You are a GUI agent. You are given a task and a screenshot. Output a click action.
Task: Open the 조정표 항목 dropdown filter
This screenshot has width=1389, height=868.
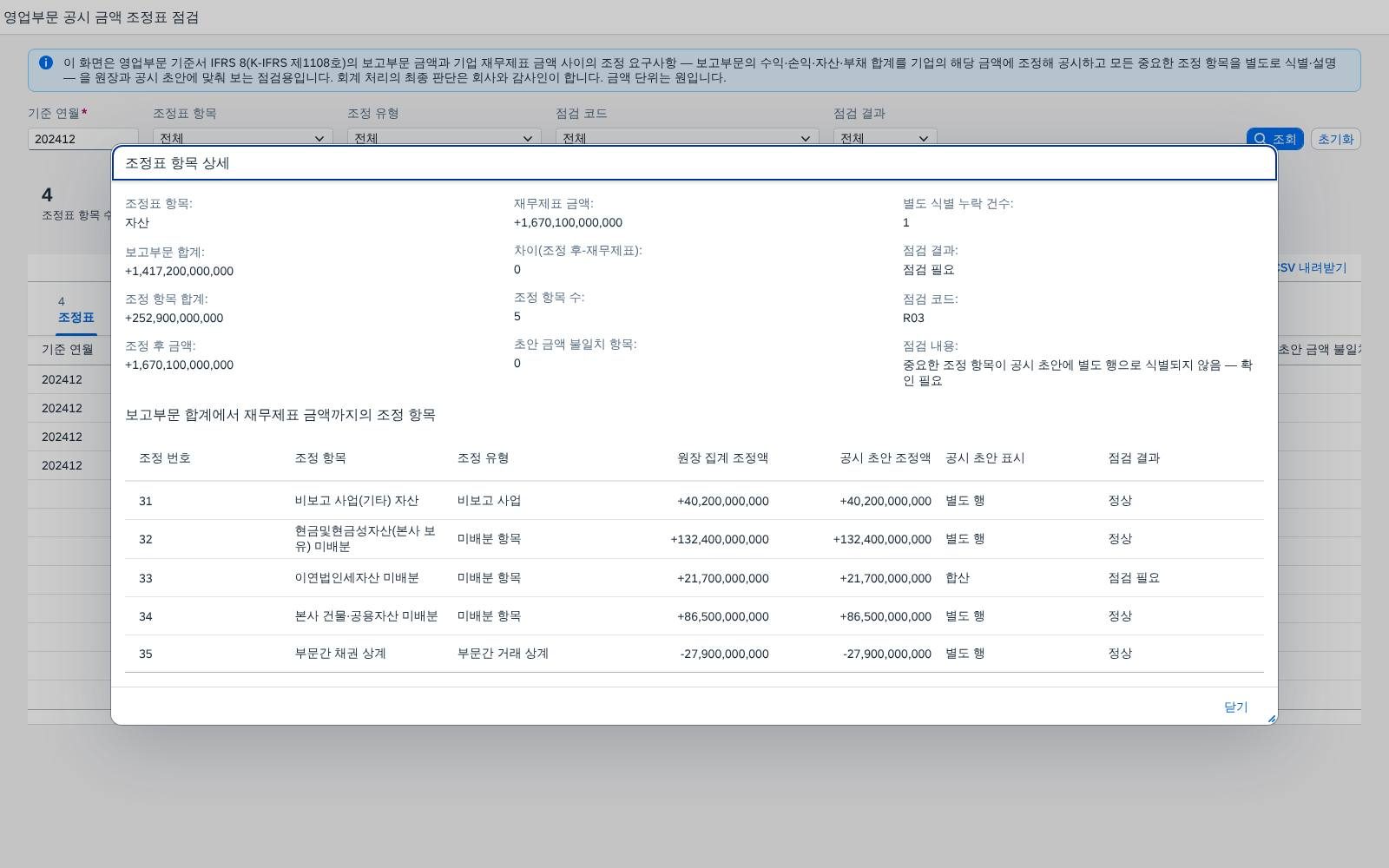[242, 137]
